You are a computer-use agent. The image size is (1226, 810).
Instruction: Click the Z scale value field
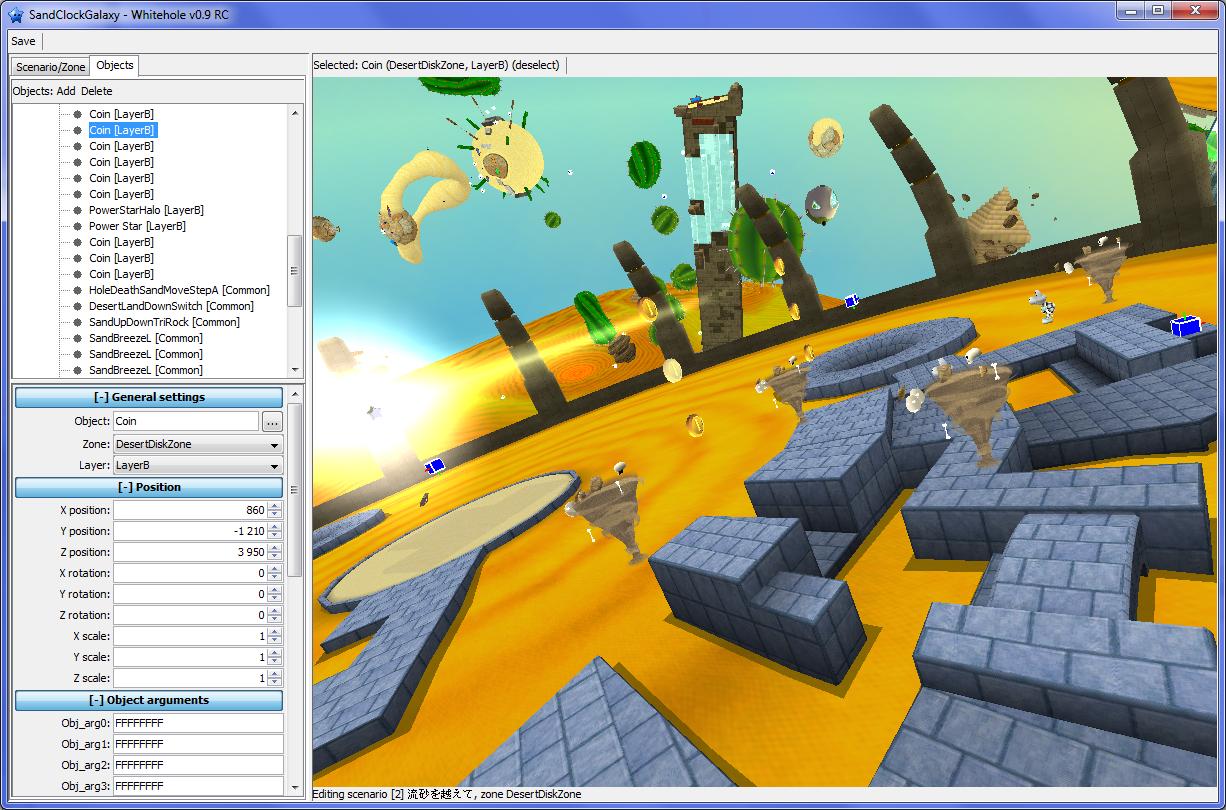tap(190, 678)
